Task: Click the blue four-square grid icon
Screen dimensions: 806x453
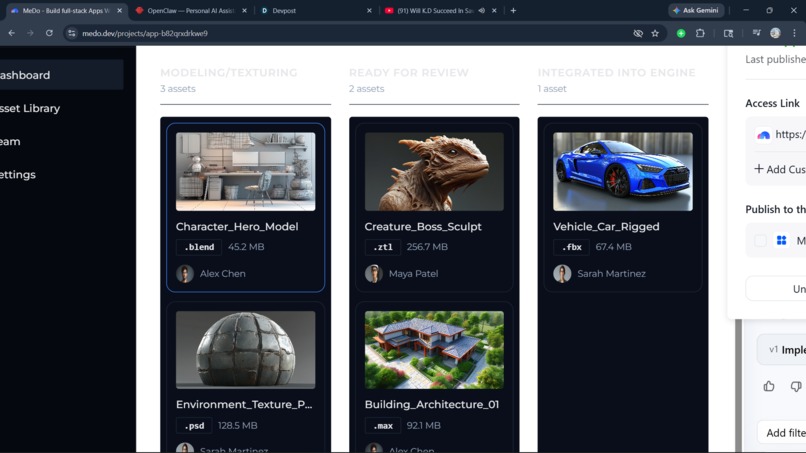Action: click(781, 241)
